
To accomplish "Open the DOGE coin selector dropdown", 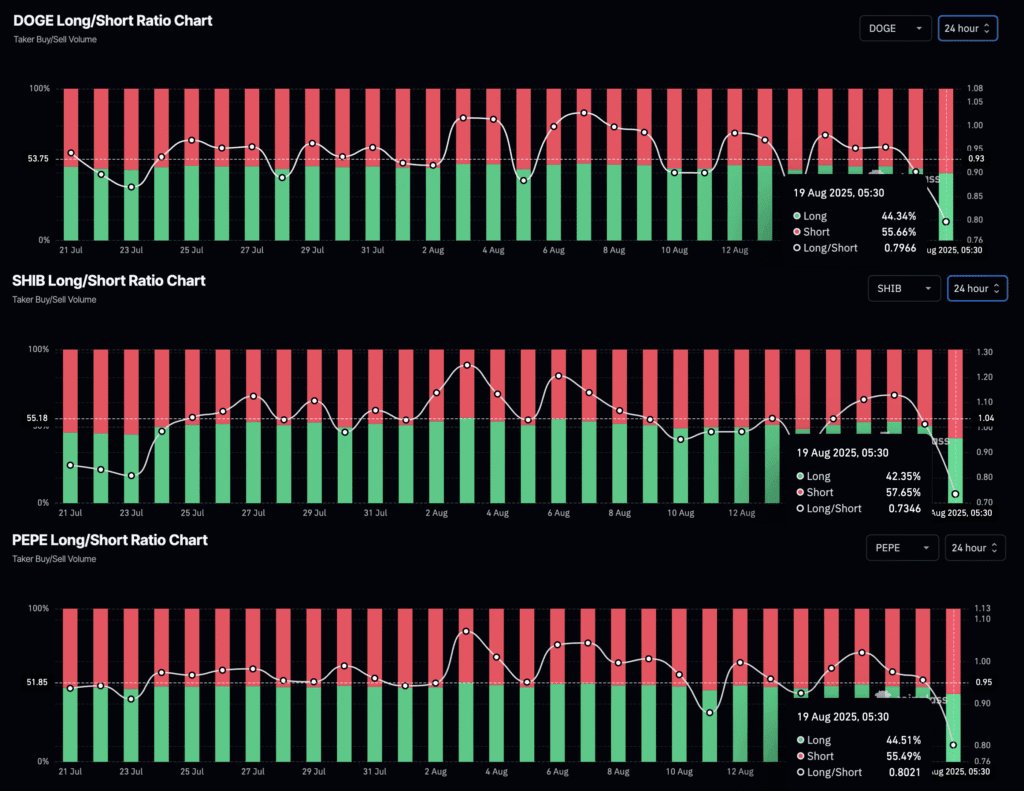I will (895, 28).
